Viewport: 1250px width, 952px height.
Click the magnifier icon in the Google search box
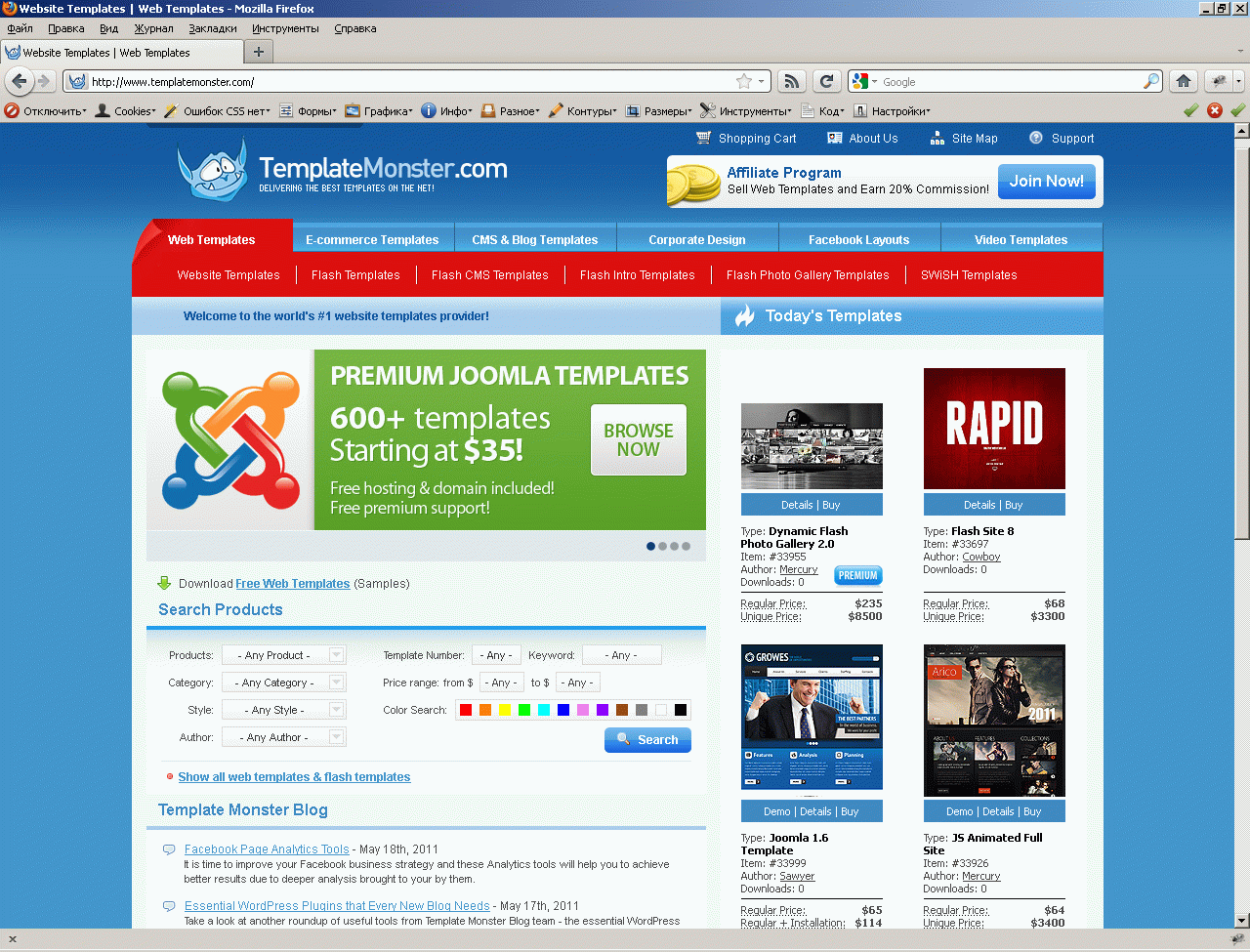tap(1152, 81)
